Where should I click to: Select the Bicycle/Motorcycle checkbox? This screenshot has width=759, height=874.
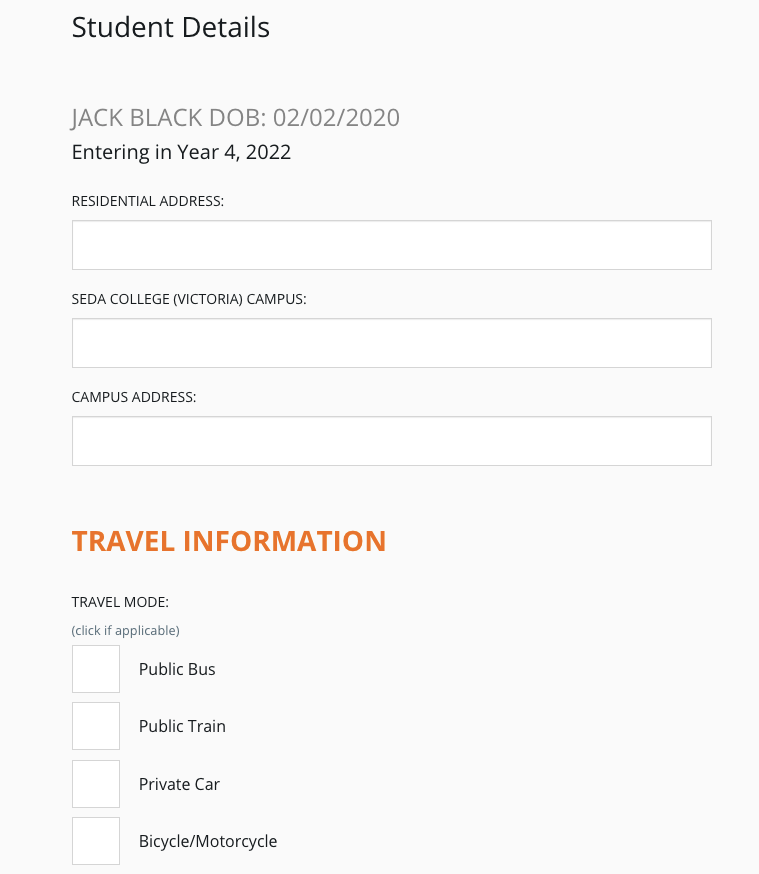[96, 841]
